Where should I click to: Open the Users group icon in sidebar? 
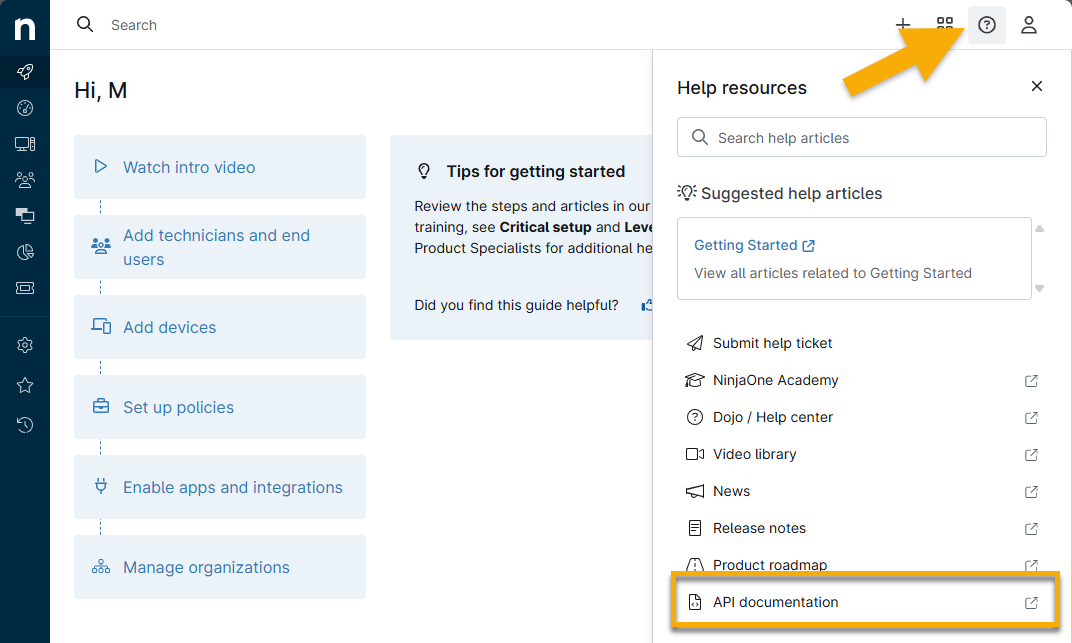[25, 180]
